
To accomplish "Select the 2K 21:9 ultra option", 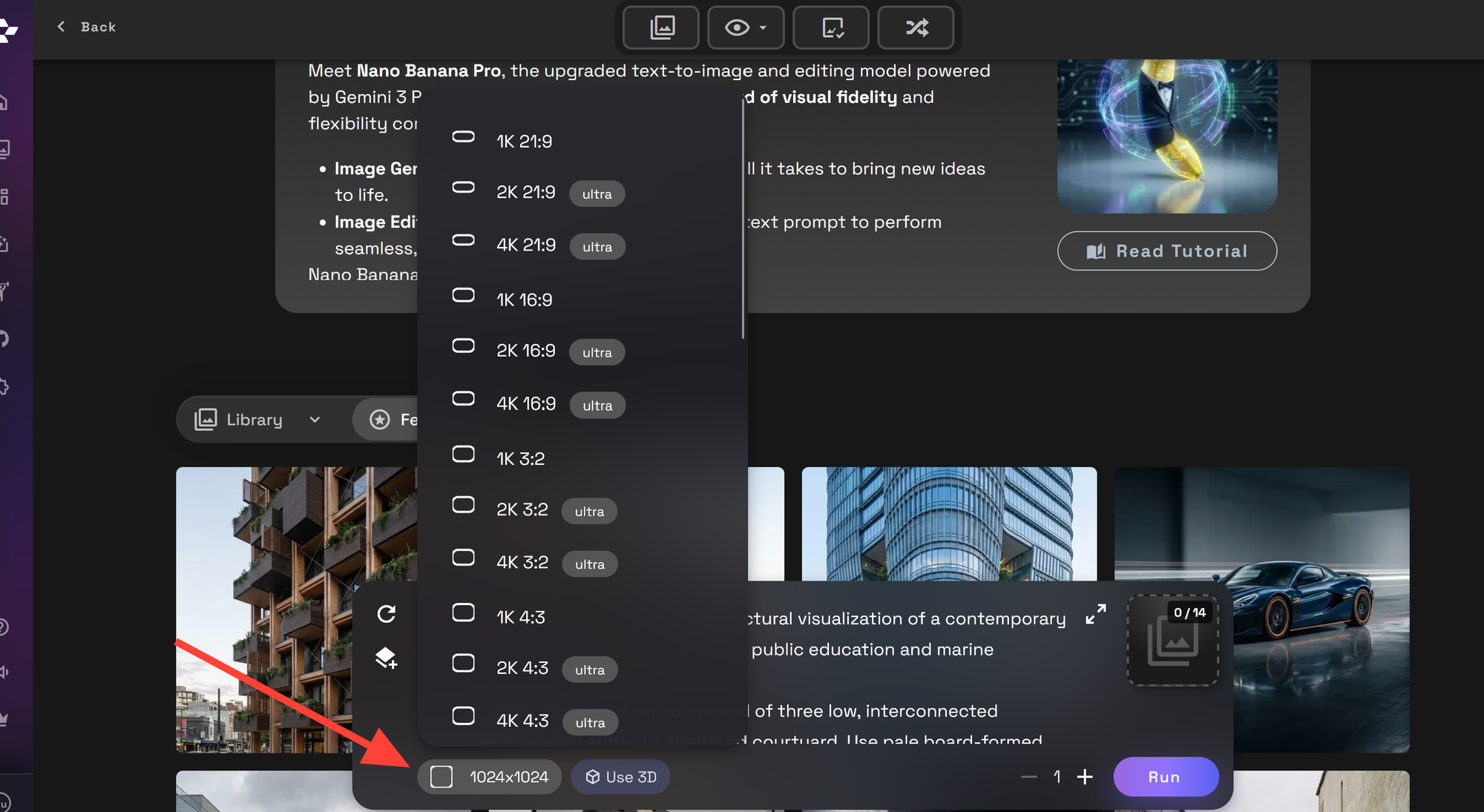I will [582, 193].
